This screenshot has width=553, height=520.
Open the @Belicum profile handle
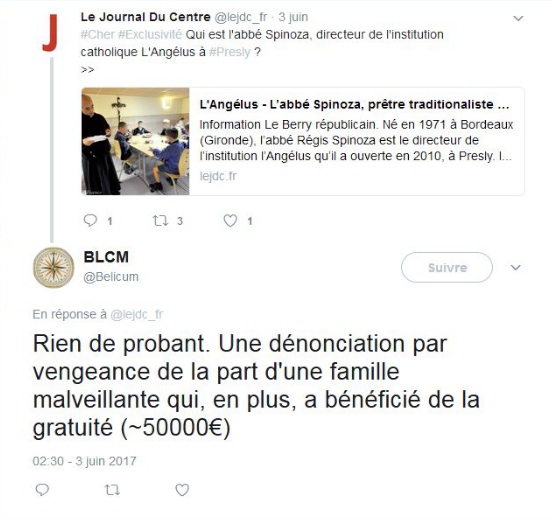(111, 277)
